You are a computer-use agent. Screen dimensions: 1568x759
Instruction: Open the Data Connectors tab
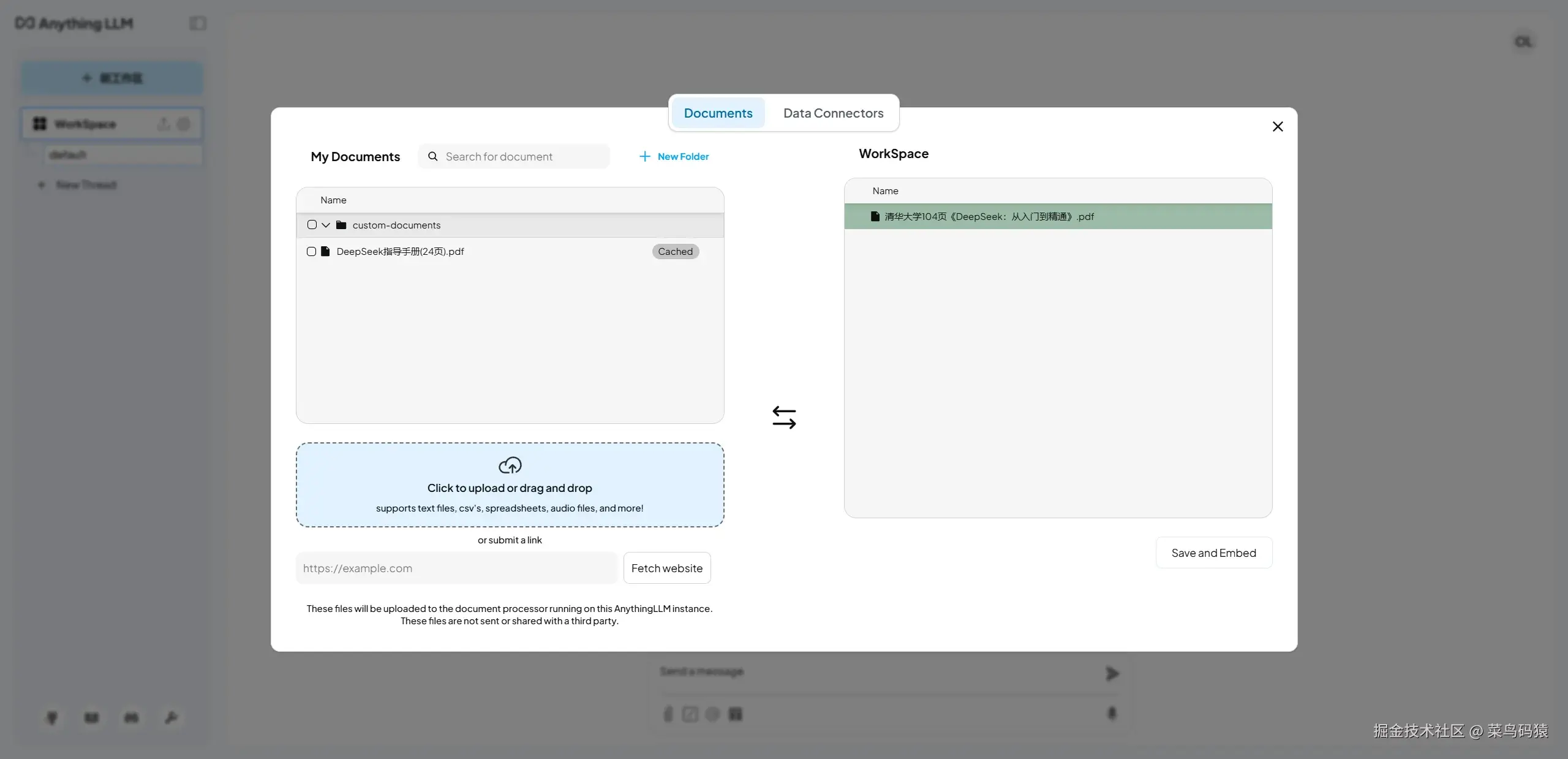point(833,113)
